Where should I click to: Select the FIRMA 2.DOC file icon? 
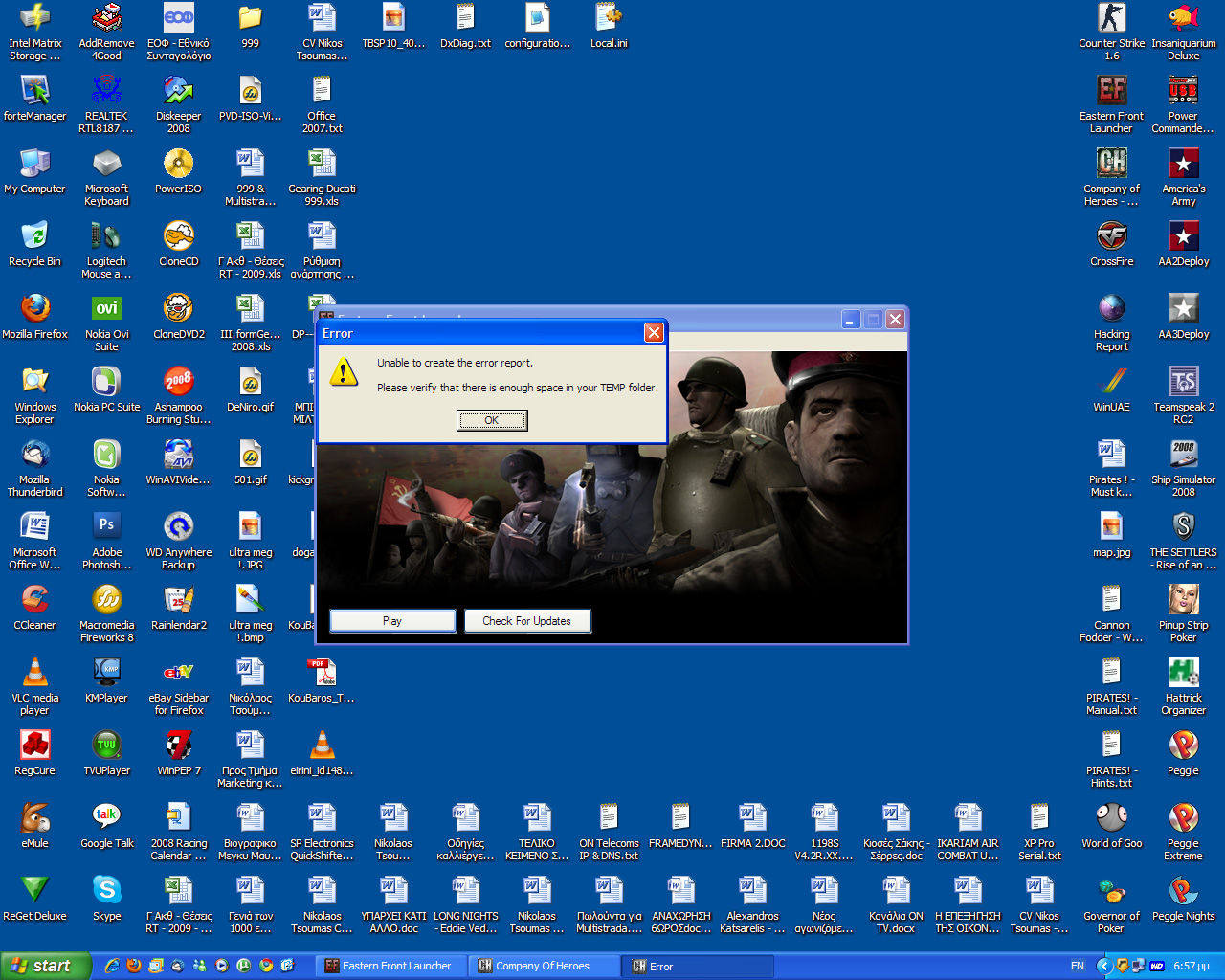(x=753, y=825)
